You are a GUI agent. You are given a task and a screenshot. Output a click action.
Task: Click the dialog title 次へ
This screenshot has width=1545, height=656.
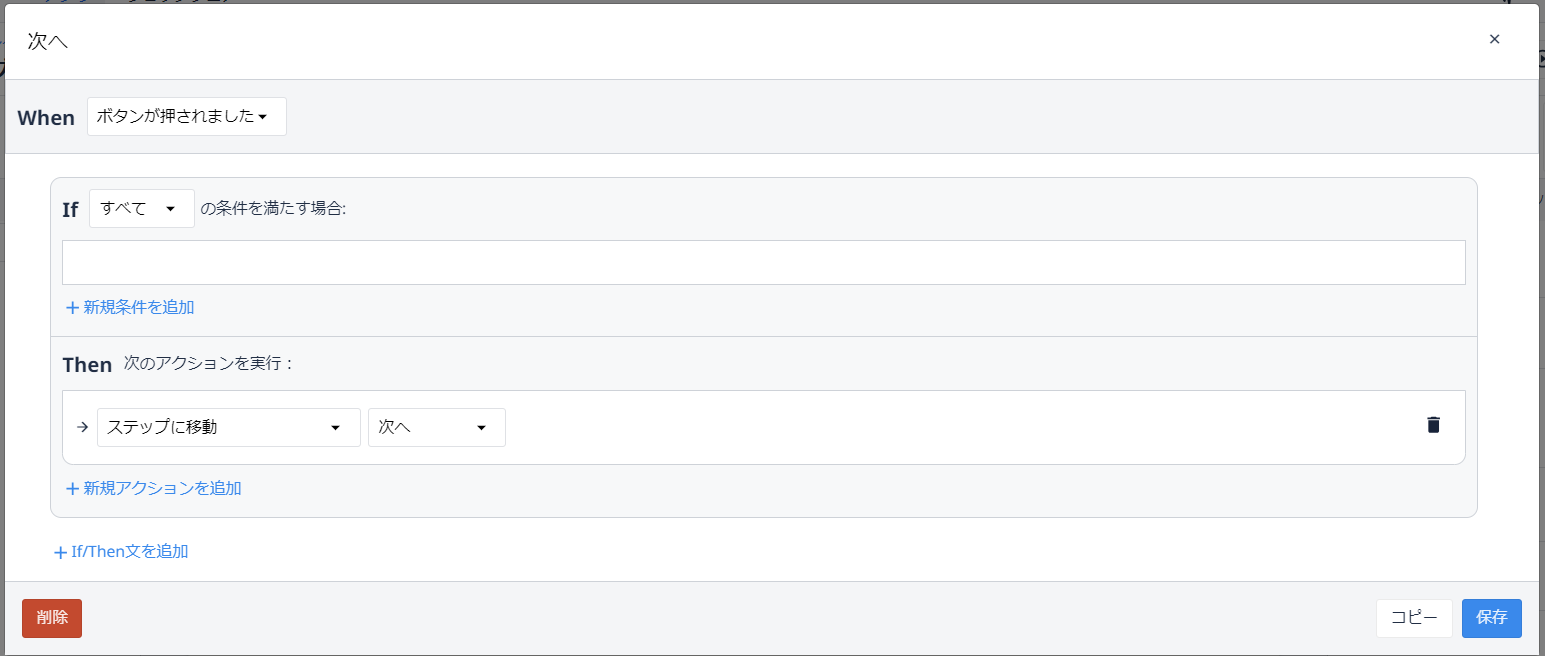coord(48,41)
